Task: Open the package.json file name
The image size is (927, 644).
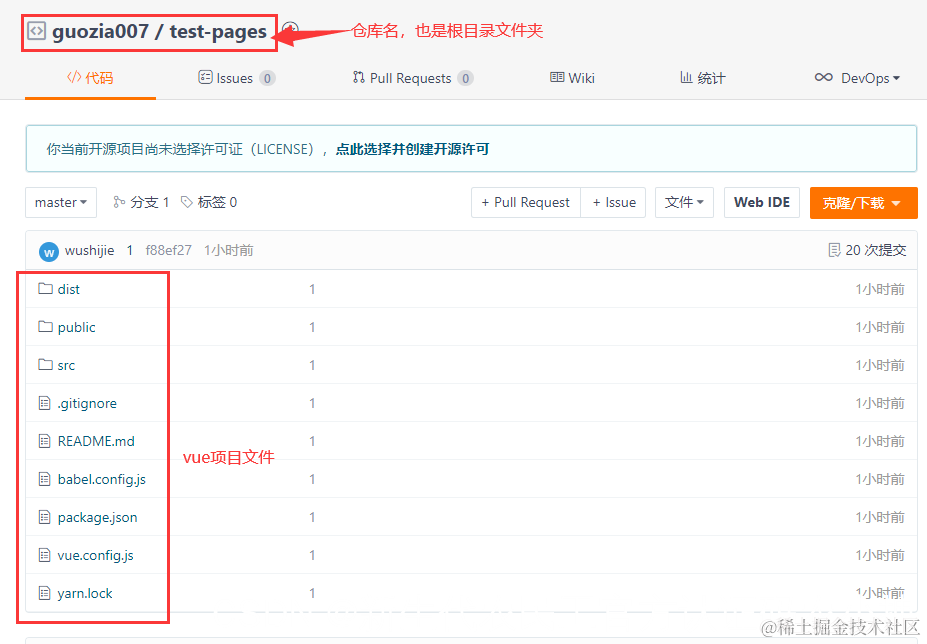Action: point(98,517)
